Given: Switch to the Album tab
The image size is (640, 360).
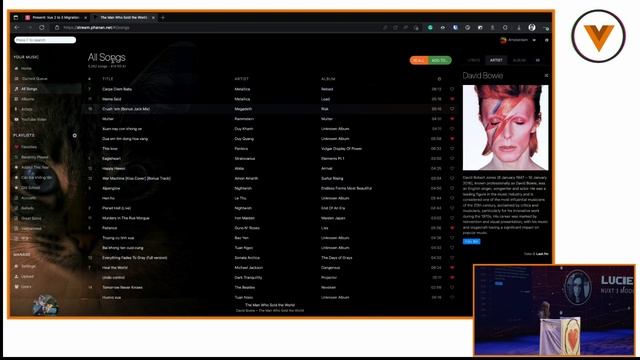Looking at the screenshot, I should 519,60.
